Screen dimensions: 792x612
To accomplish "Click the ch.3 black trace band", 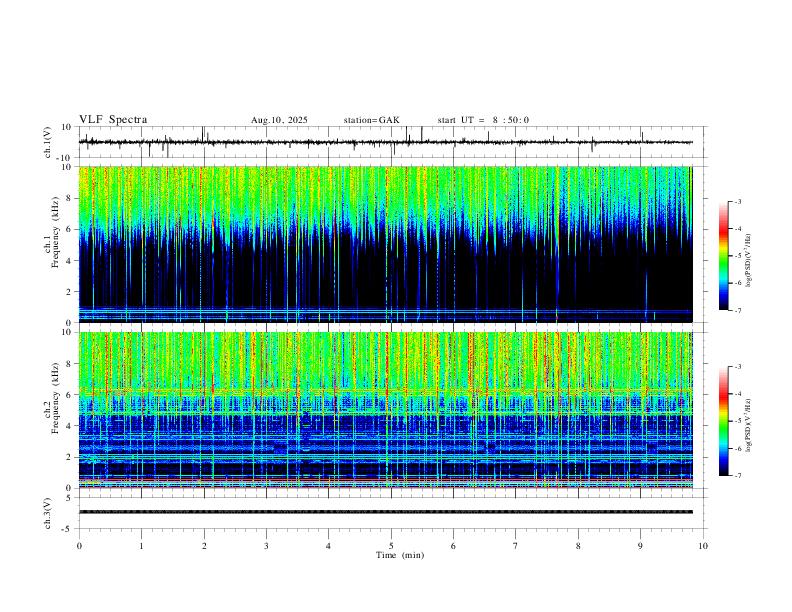I will (385, 512).
